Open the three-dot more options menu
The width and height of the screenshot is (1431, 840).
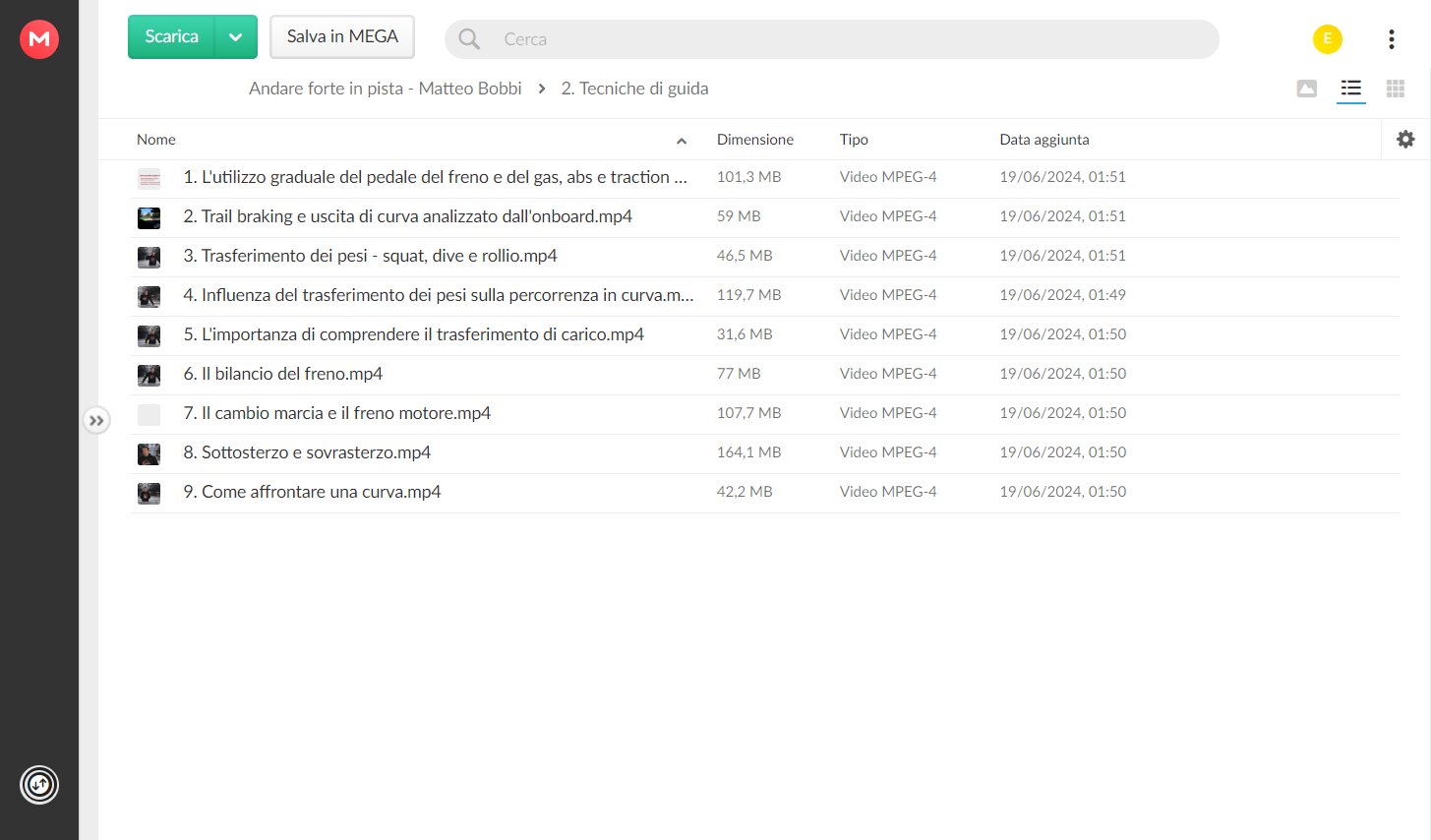pyautogui.click(x=1391, y=38)
